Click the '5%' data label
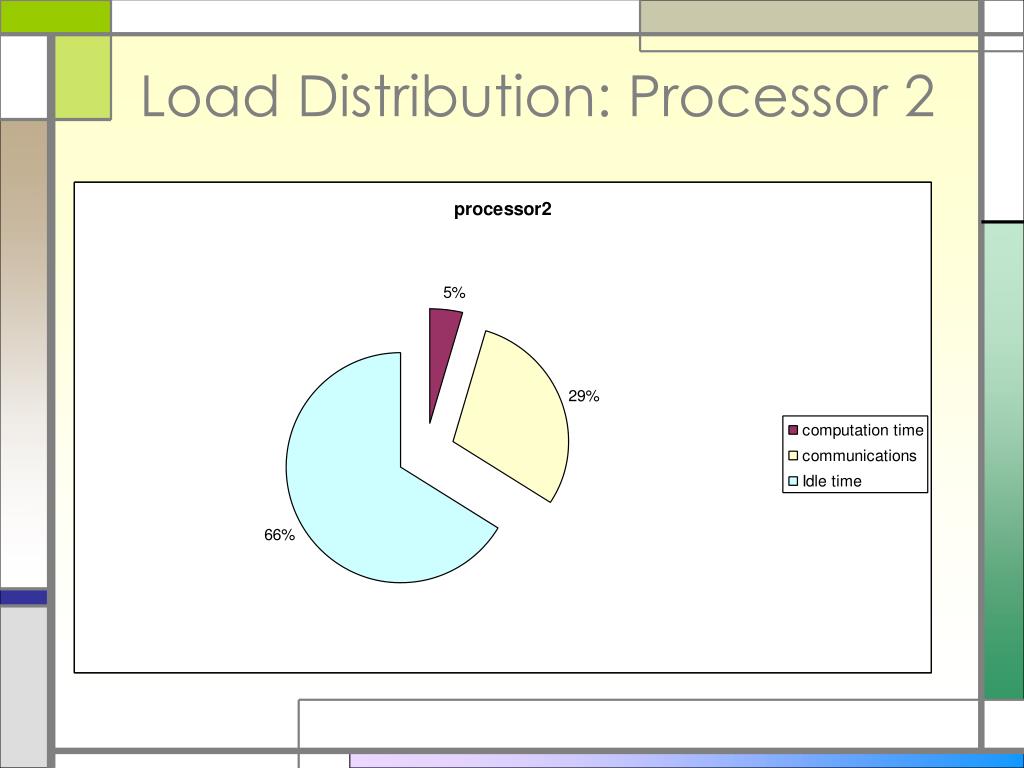This screenshot has height=768, width=1024. 454,293
